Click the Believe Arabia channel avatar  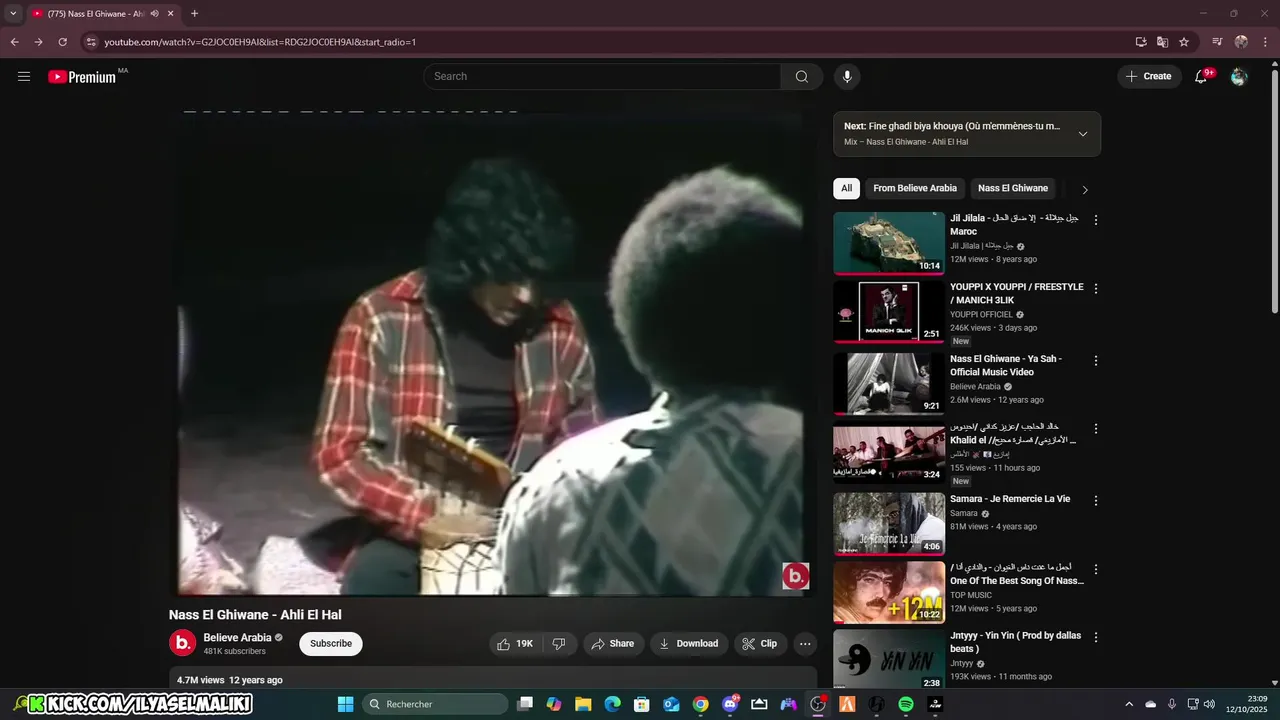coord(182,643)
